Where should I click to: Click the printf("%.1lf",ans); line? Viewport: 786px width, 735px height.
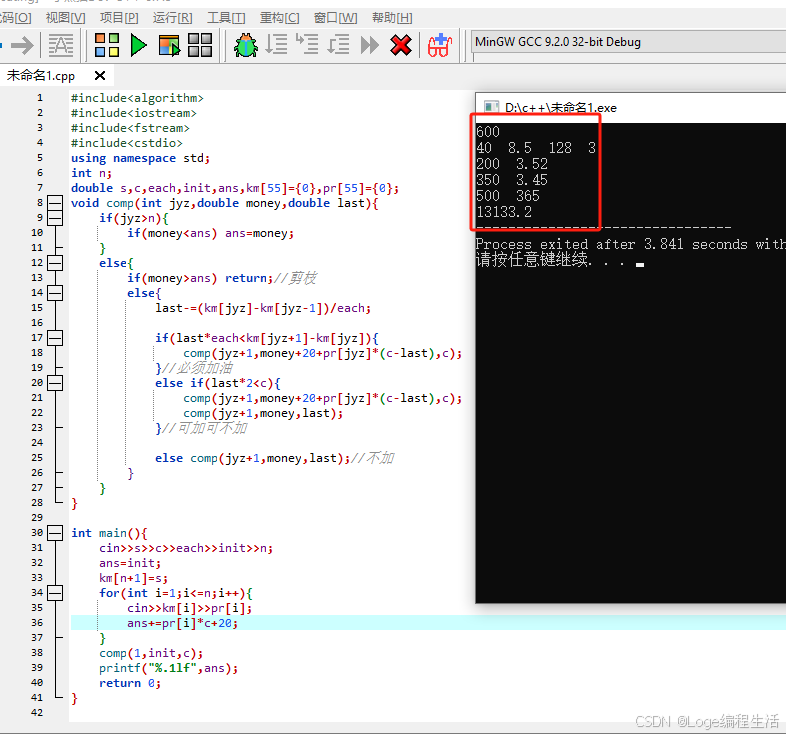coord(168,668)
